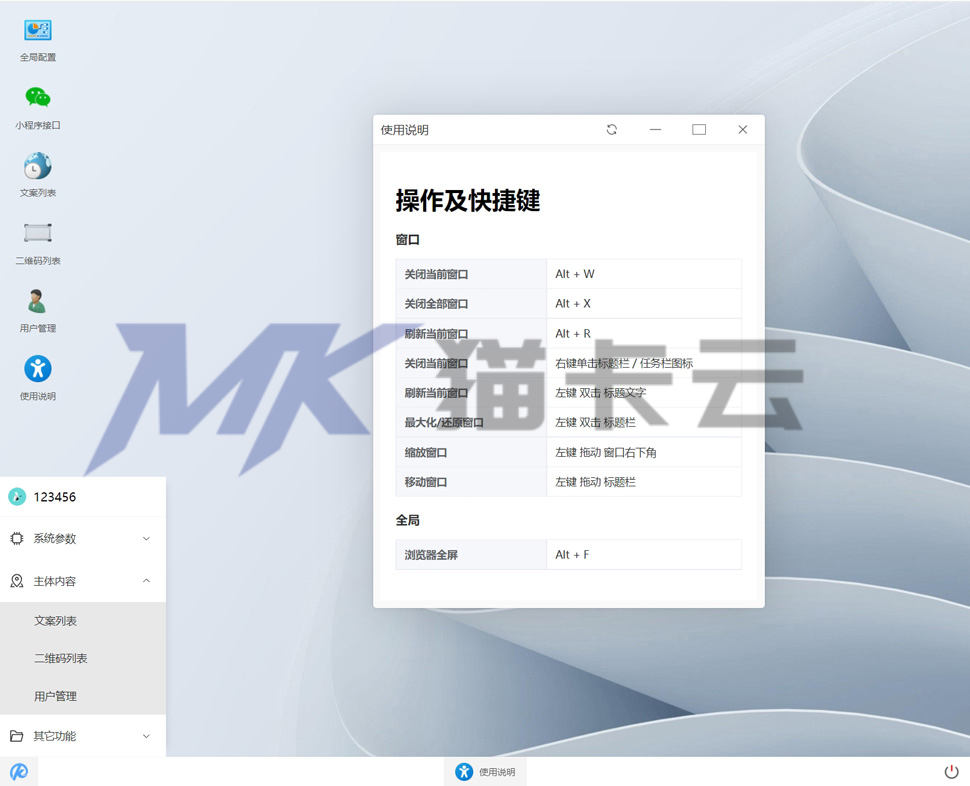The image size is (970, 786).
Task: Click the 窗口 section heading
Action: tap(408, 239)
